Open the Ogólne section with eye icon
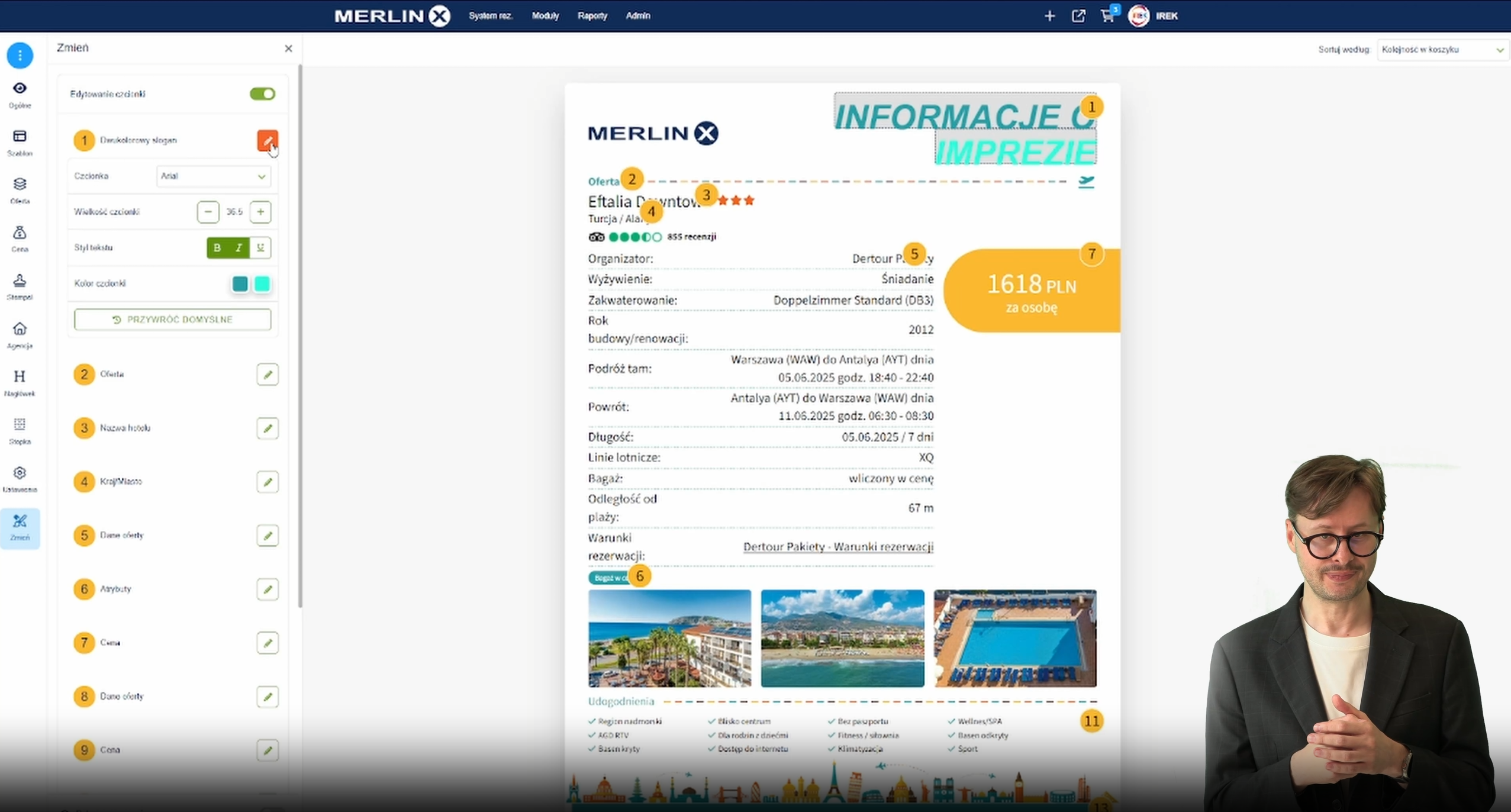 point(20,95)
